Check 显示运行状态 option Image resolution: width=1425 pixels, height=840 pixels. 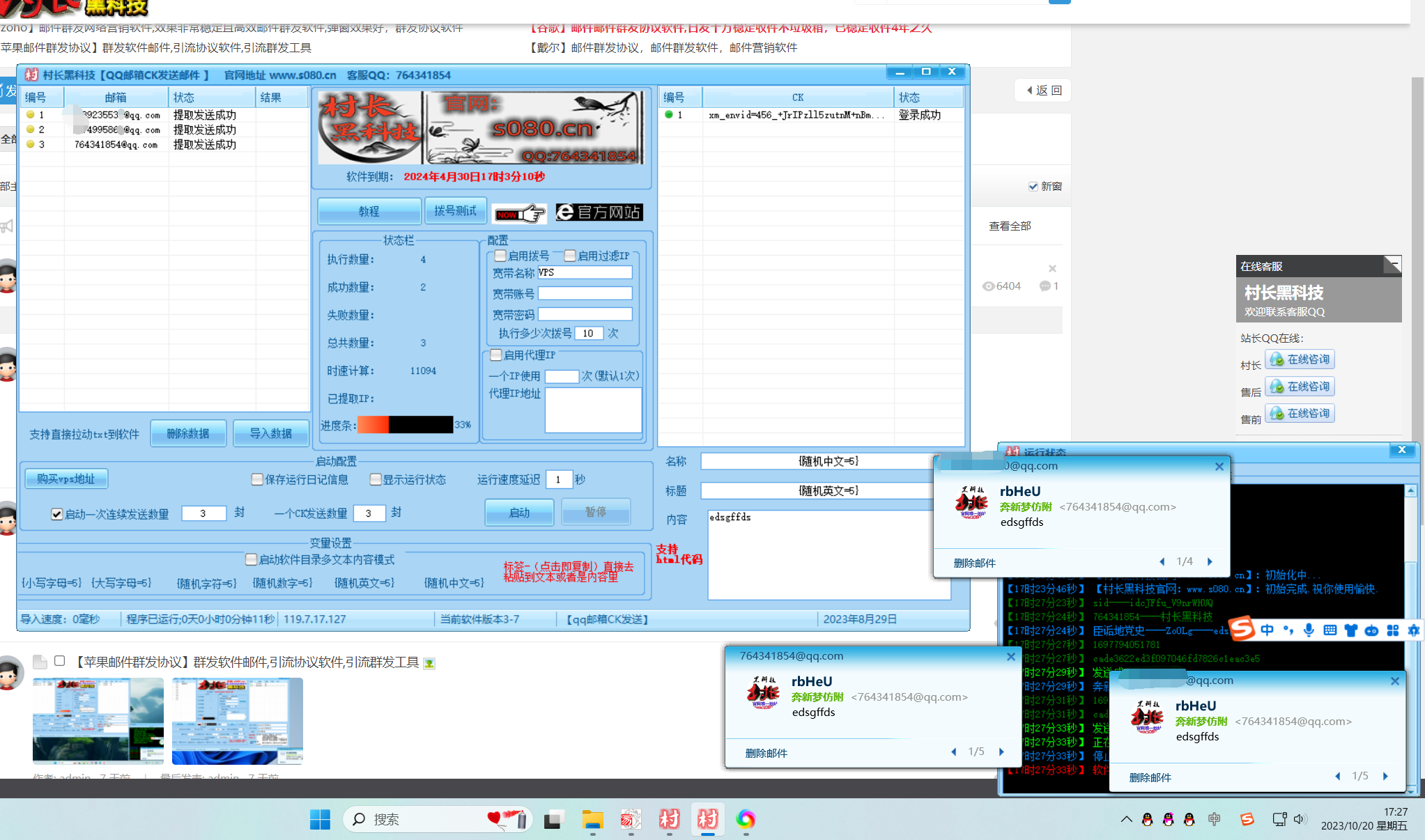click(376, 479)
